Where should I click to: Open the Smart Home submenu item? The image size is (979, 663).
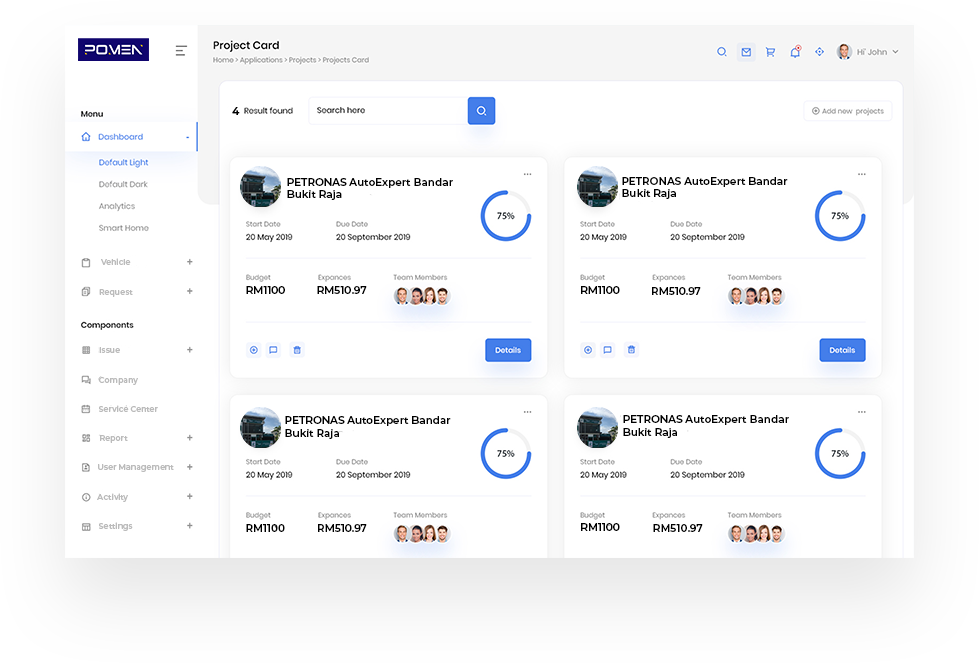pyautogui.click(x=124, y=228)
